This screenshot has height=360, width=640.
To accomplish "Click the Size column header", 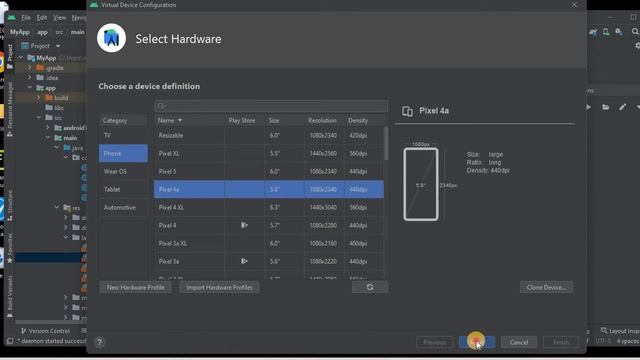I will pos(284,120).
